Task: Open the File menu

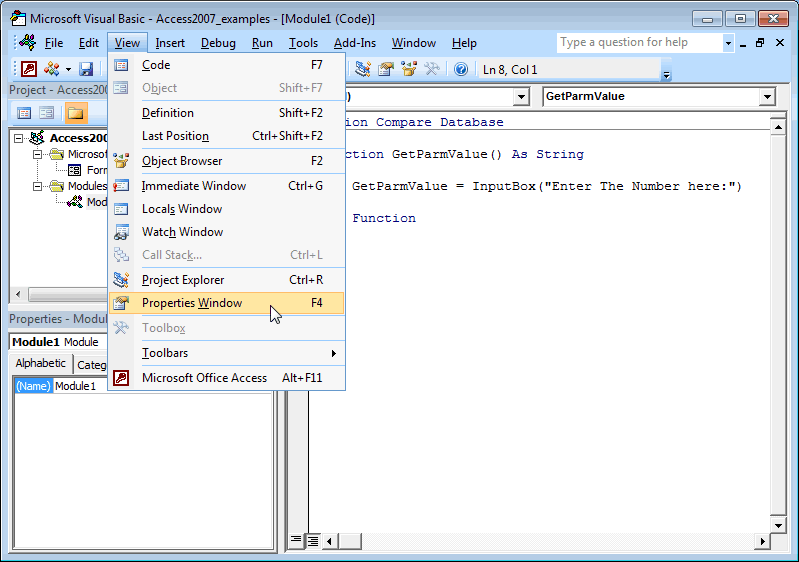Action: coord(54,43)
